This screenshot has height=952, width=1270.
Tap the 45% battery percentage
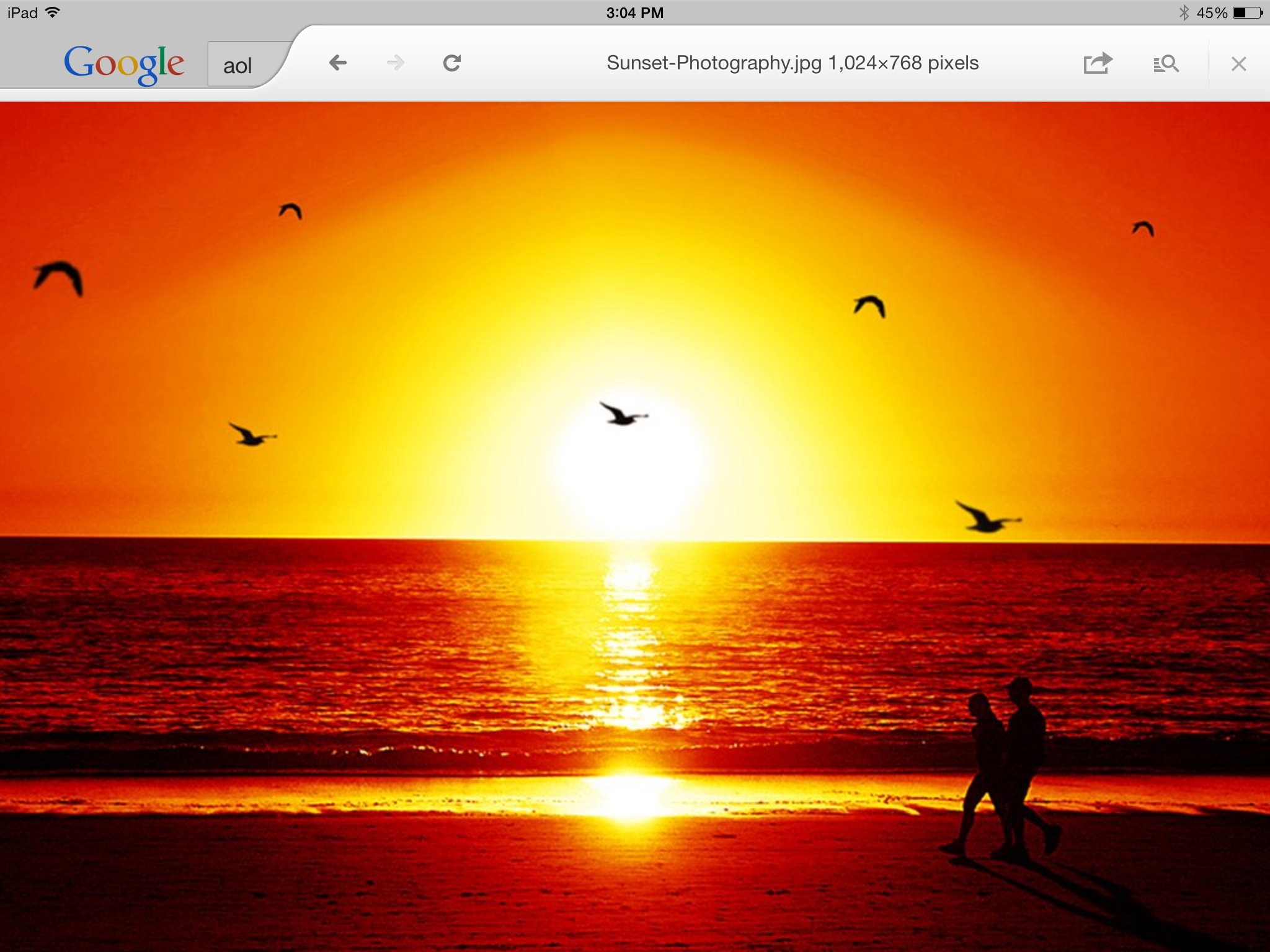tap(1211, 12)
